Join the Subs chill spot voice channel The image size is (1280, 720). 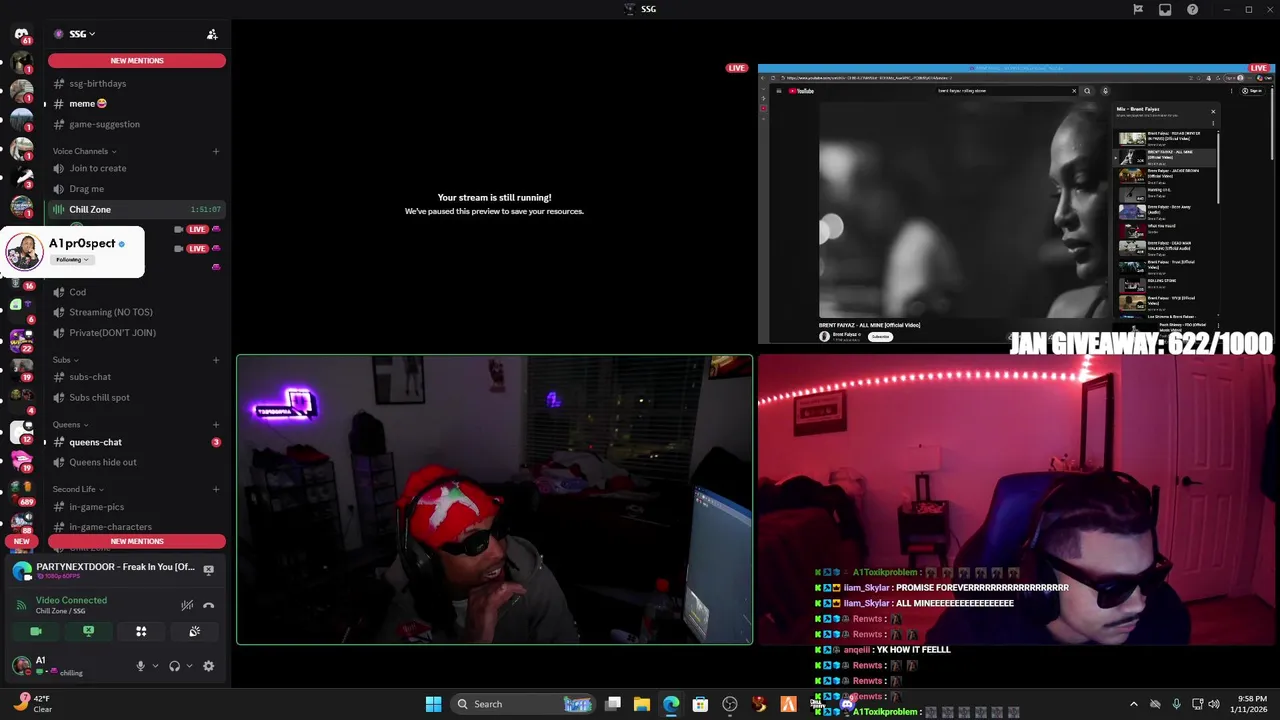[x=135, y=397]
